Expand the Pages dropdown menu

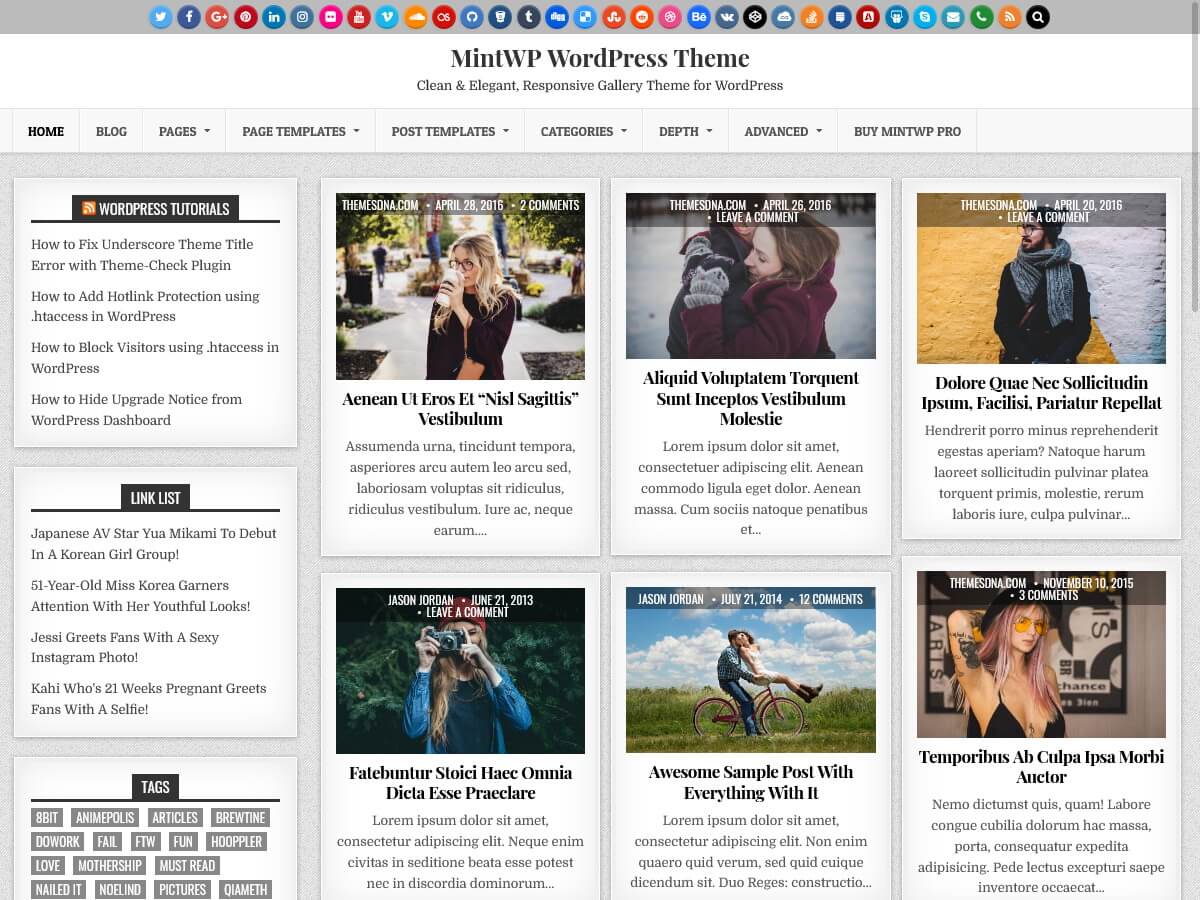pyautogui.click(x=185, y=131)
